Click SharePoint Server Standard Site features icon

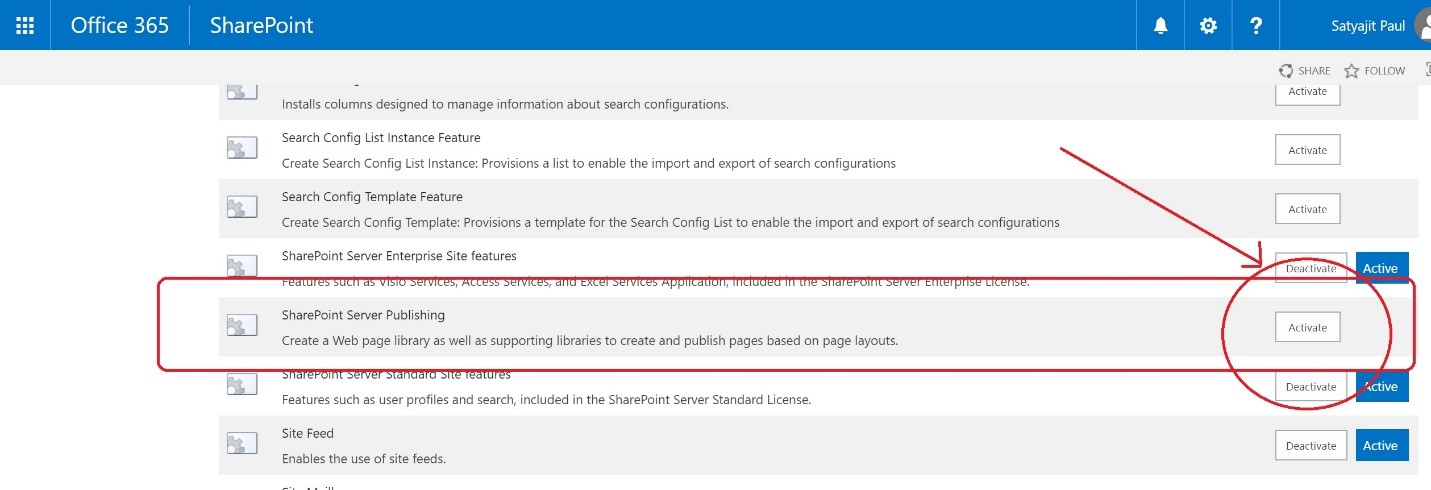(x=242, y=385)
